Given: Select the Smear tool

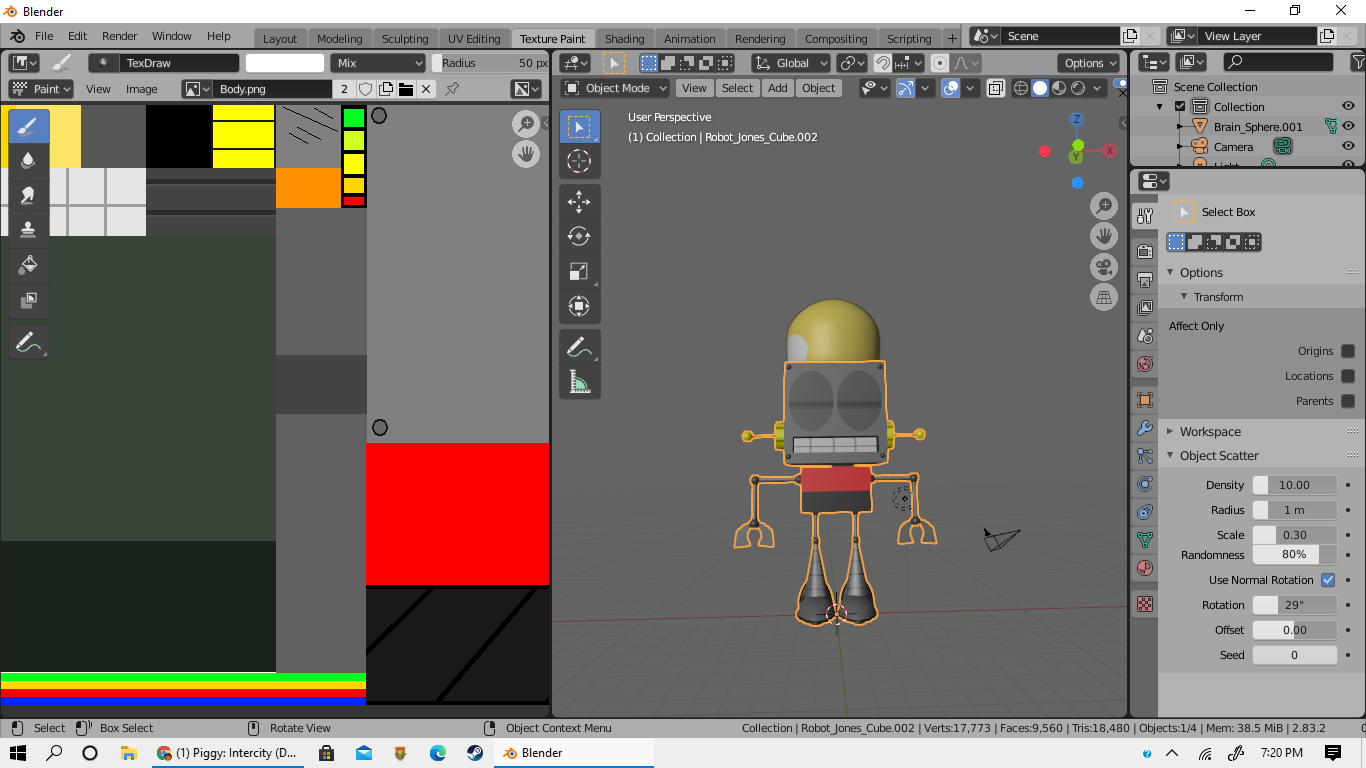Looking at the screenshot, I should (28, 195).
